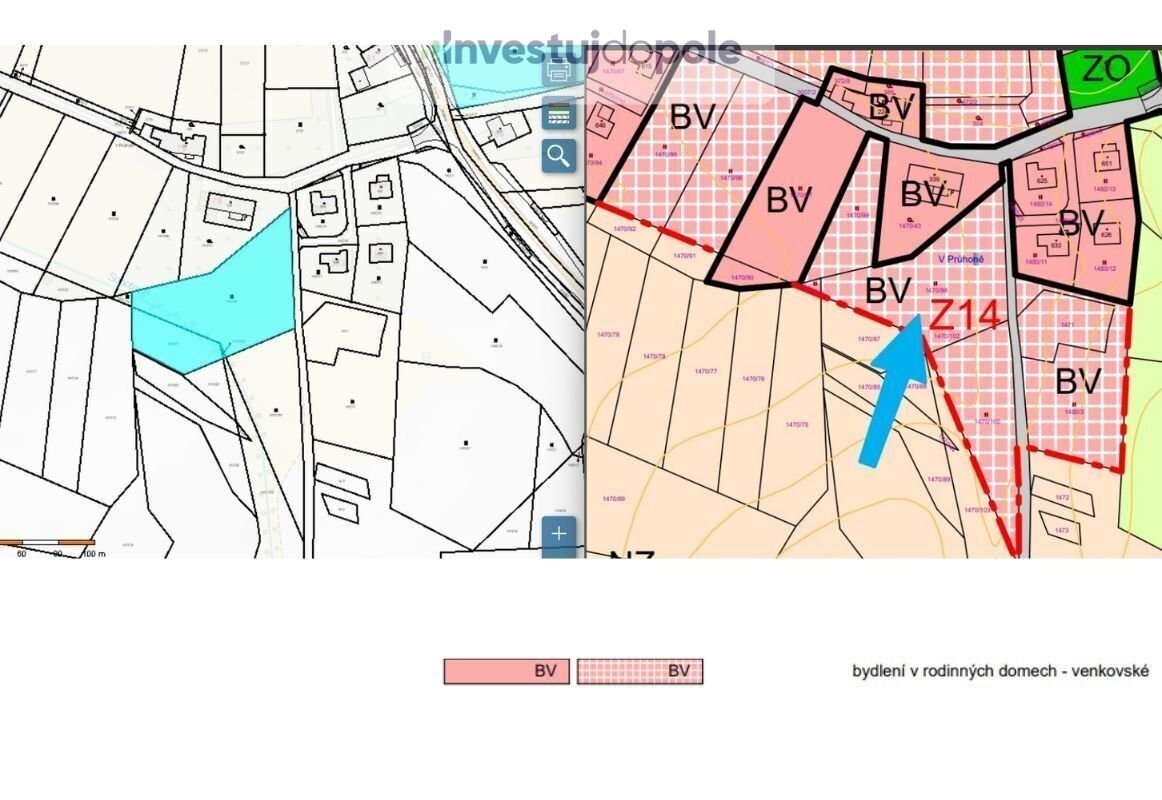Click the legend text 'bydlení v rodinných domech - venkovské'
This screenshot has height=800, width=1162.
[1000, 671]
